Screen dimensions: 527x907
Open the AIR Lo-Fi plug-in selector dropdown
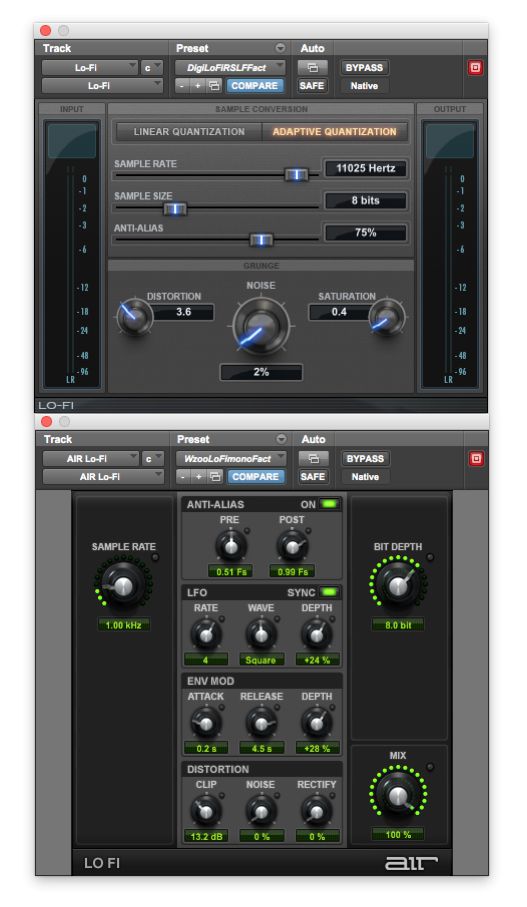(104, 477)
